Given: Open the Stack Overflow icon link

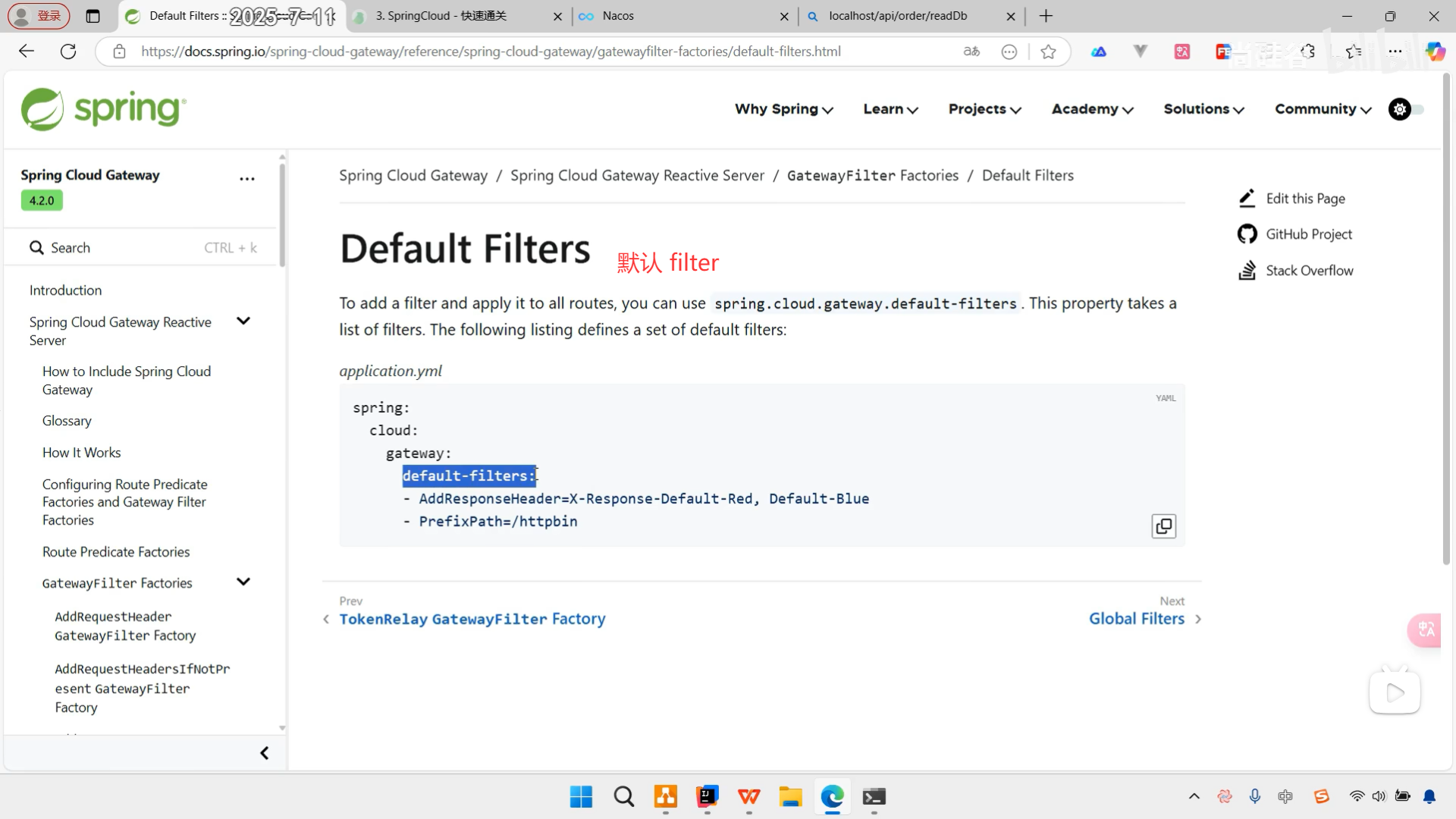Looking at the screenshot, I should [x=1247, y=271].
